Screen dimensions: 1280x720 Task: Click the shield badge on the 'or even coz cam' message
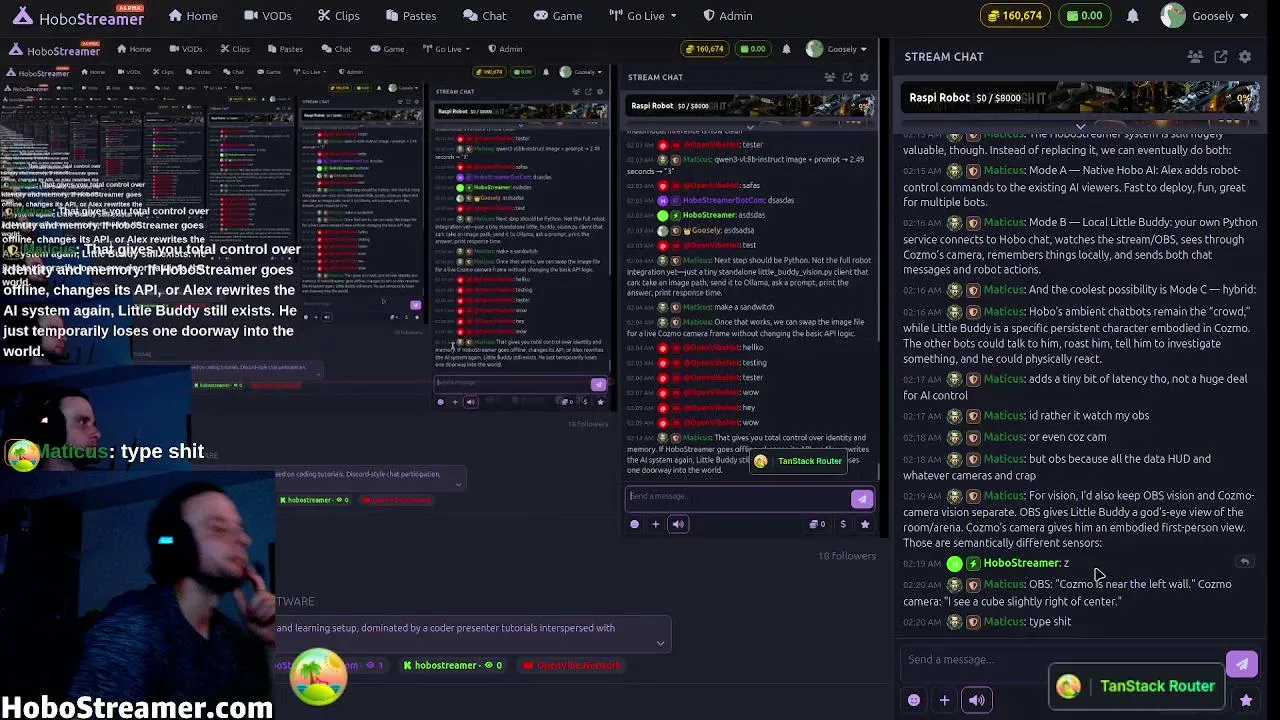[x=973, y=437]
